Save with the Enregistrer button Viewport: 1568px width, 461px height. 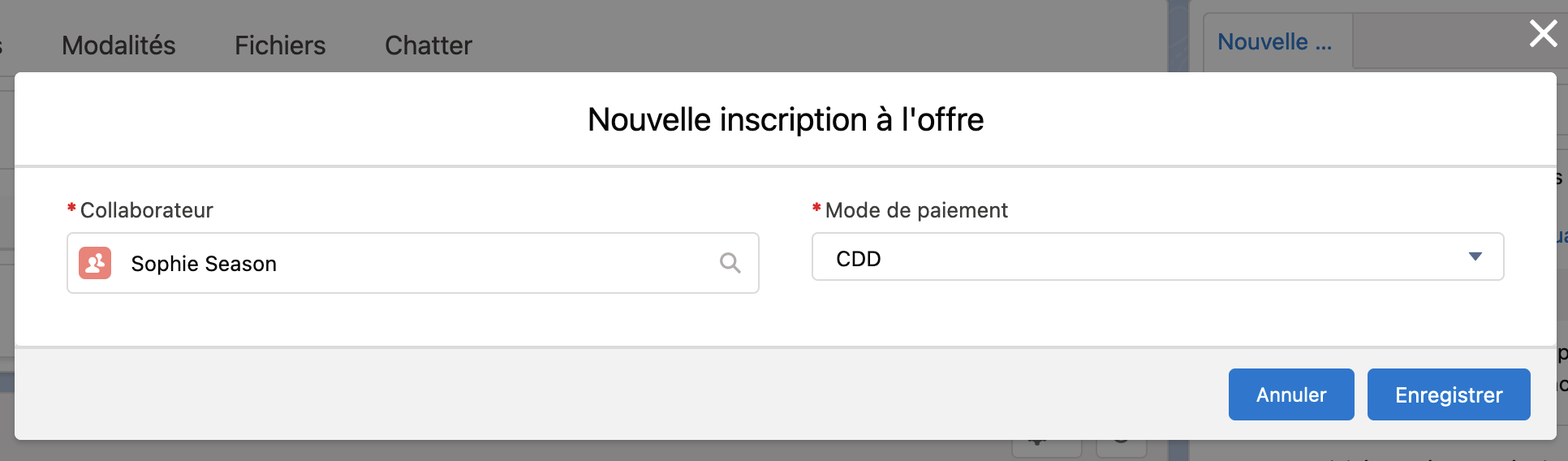tap(1448, 394)
